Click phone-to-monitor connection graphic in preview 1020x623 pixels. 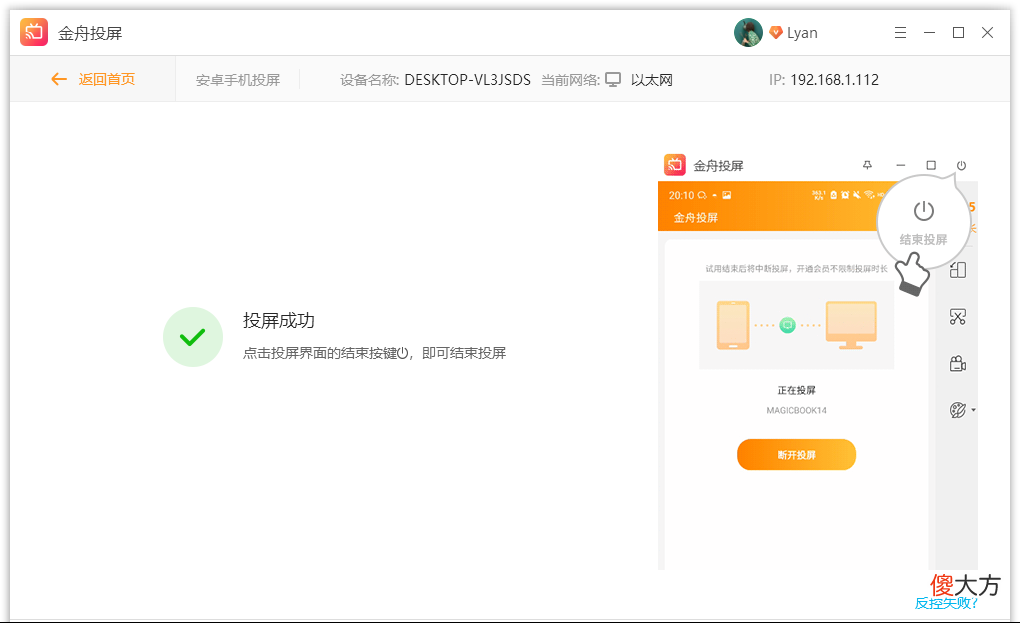point(796,325)
